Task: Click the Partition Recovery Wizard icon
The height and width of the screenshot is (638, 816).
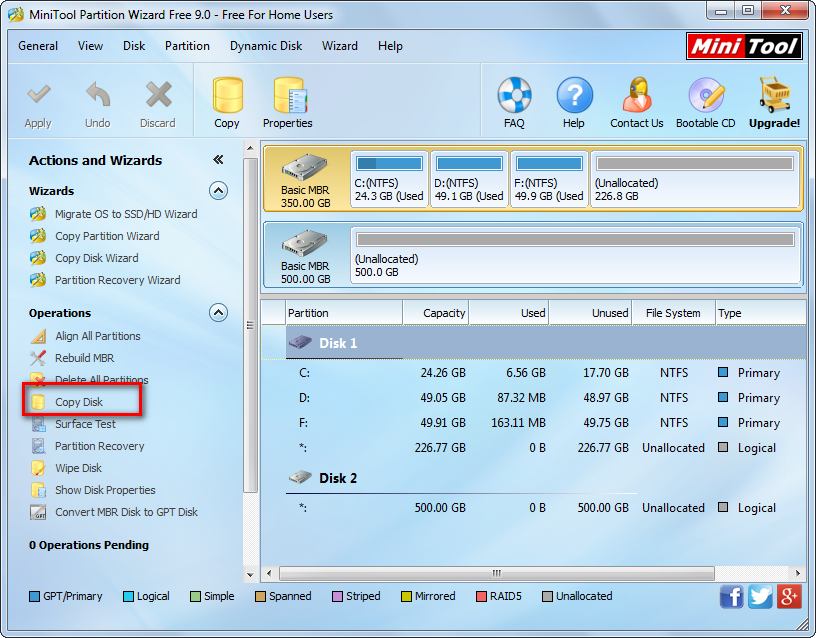Action: (x=37, y=280)
